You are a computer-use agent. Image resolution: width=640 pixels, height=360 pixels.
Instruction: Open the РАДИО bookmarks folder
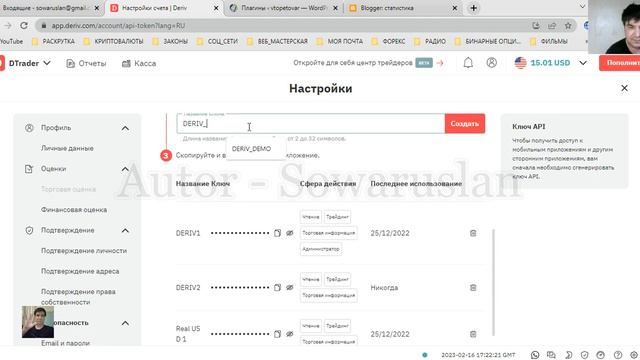(430, 41)
